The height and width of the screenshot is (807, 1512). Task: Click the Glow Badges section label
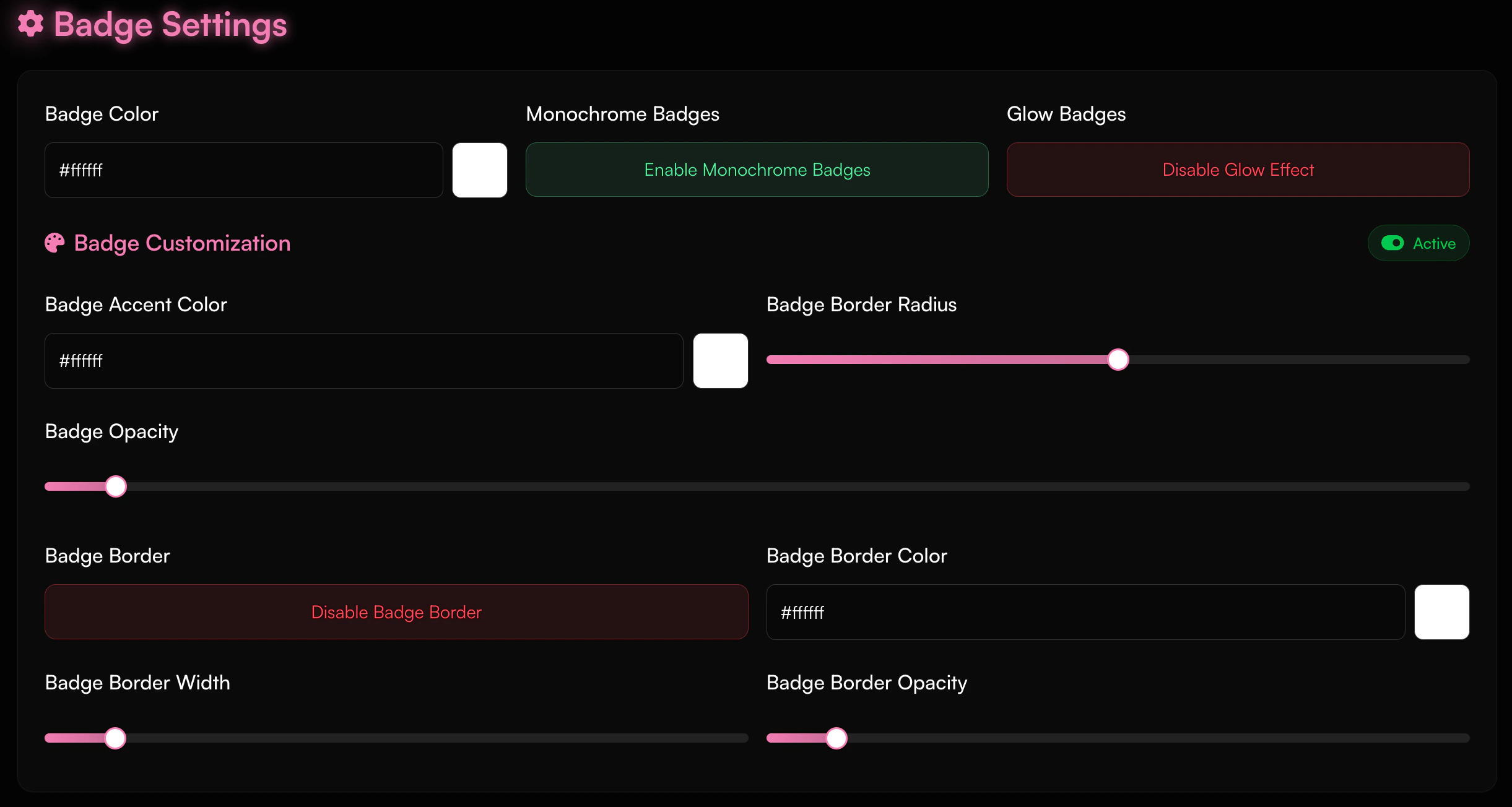[x=1065, y=113]
